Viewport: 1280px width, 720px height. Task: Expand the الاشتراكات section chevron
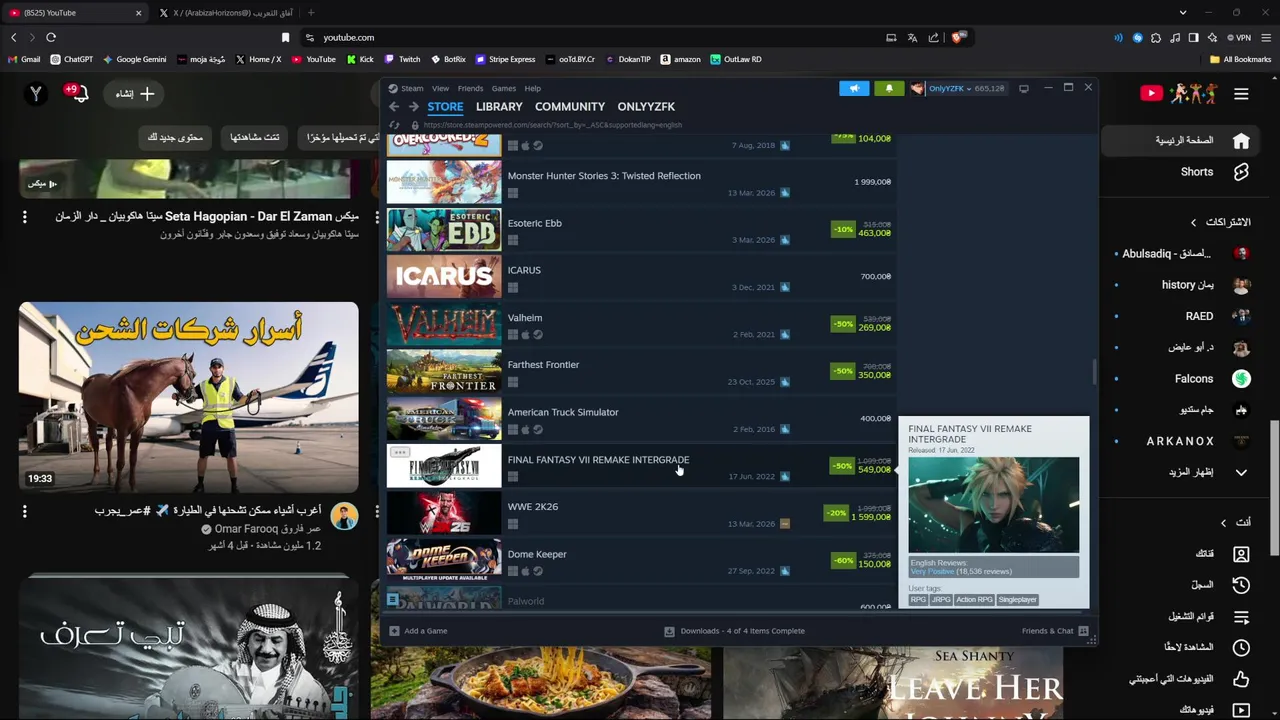click(1193, 222)
